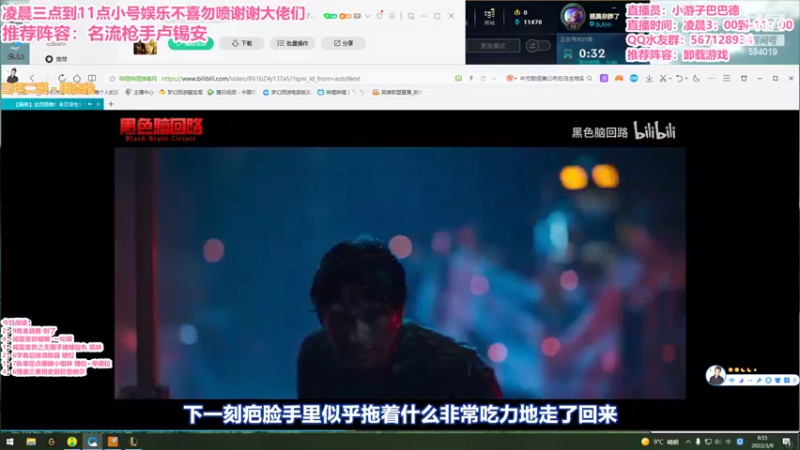The image size is (800, 450).
Task: Click the share page icon in address bar
Action: (x=483, y=78)
